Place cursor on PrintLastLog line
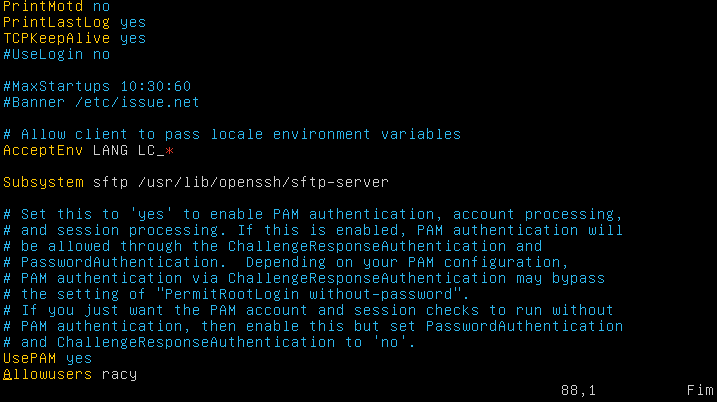Image resolution: width=717 pixels, height=402 pixels. click(x=52, y=22)
